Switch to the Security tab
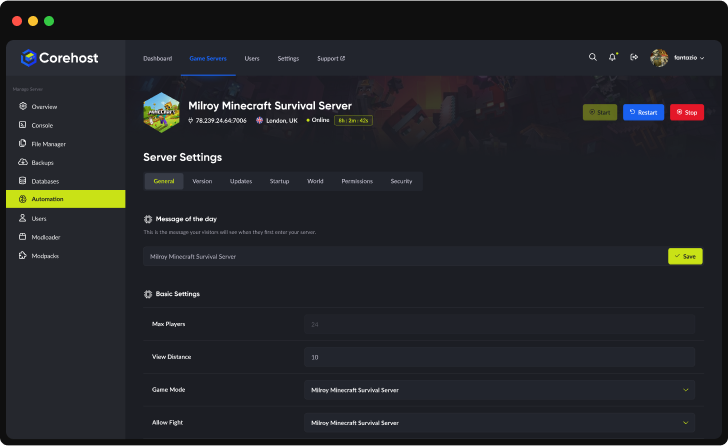The height and width of the screenshot is (446, 728). coord(401,181)
